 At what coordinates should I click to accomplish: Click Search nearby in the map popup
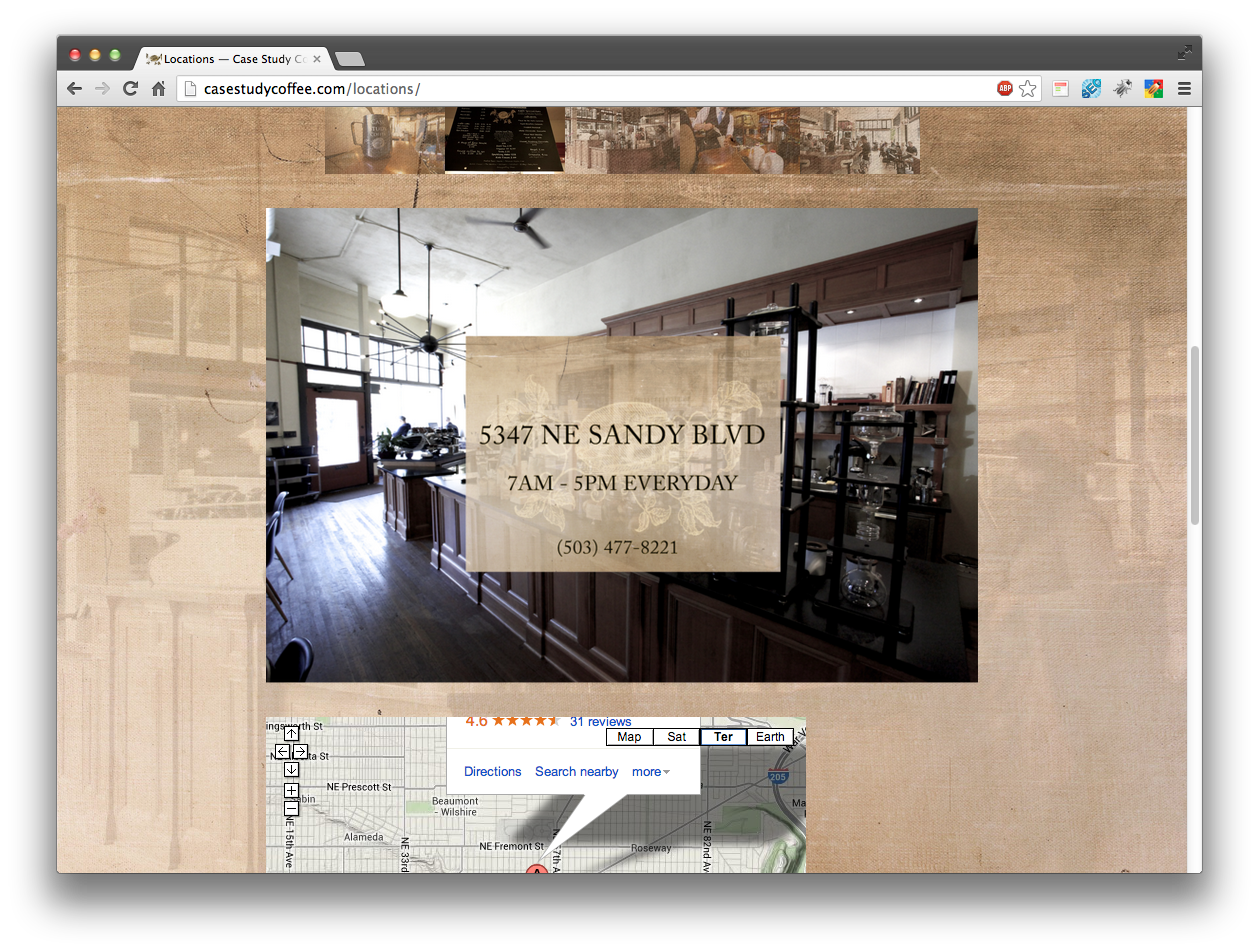pyautogui.click(x=577, y=772)
